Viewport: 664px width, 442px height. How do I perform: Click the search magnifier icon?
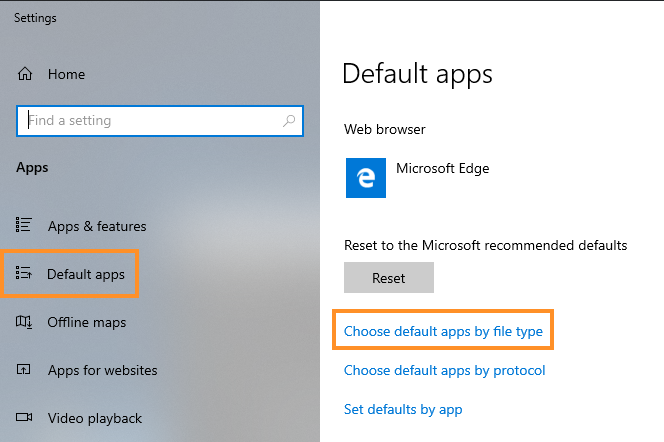click(x=289, y=121)
